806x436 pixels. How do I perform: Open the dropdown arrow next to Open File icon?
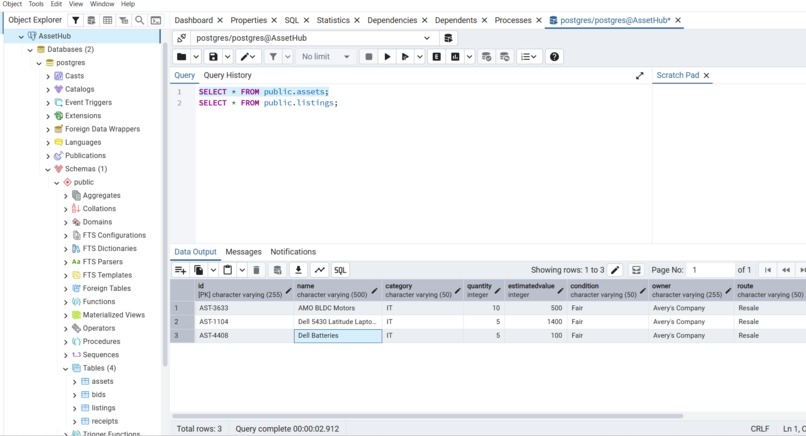coord(196,57)
